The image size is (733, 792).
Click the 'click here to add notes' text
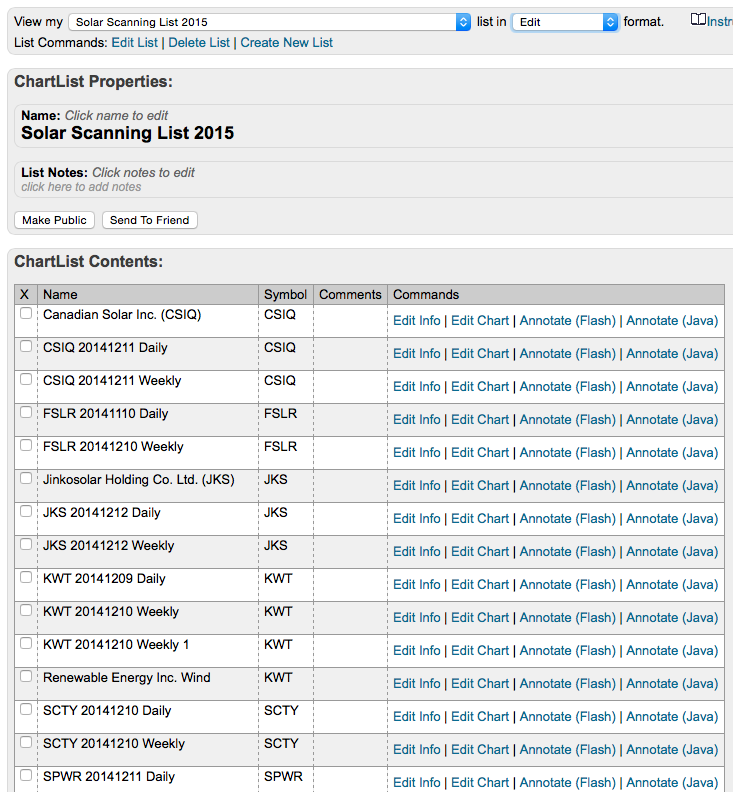(82, 187)
